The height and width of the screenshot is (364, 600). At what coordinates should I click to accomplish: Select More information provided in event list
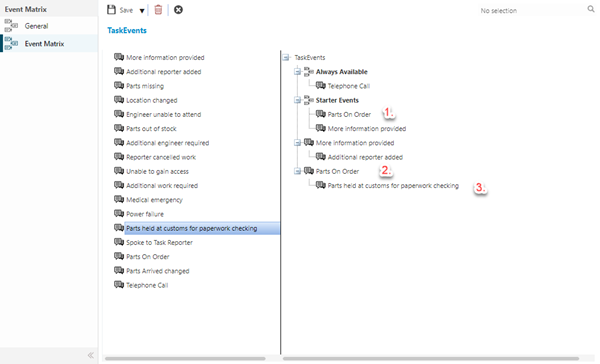(165, 57)
